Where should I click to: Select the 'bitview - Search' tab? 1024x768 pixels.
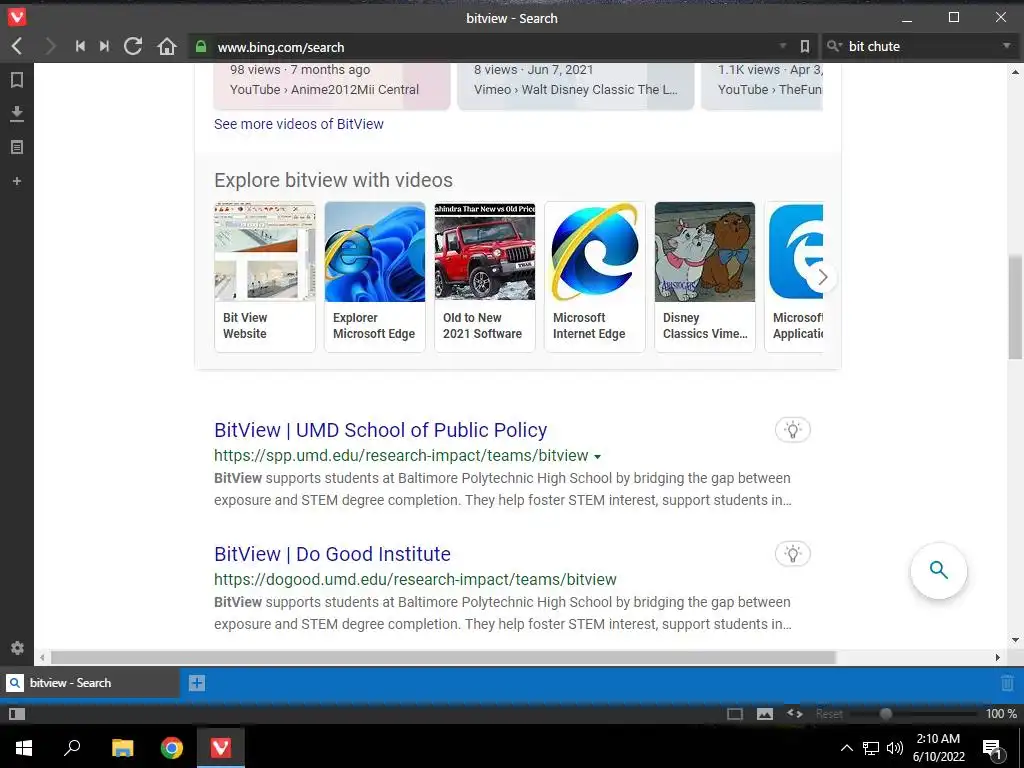coord(89,683)
